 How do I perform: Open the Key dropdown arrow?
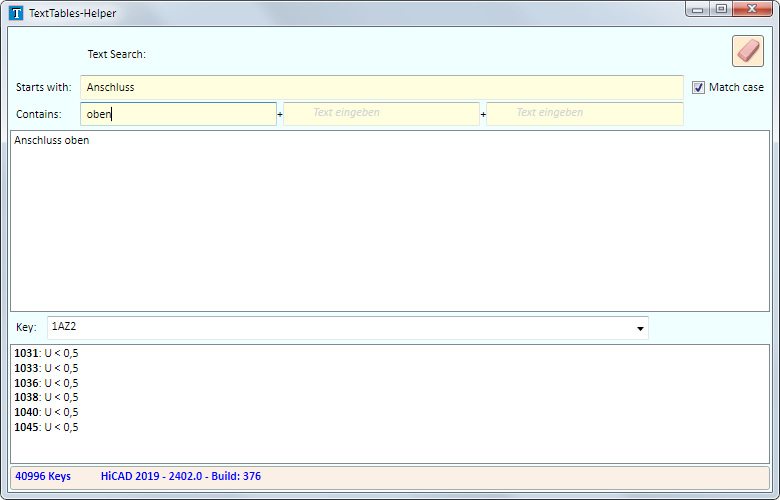pos(640,328)
